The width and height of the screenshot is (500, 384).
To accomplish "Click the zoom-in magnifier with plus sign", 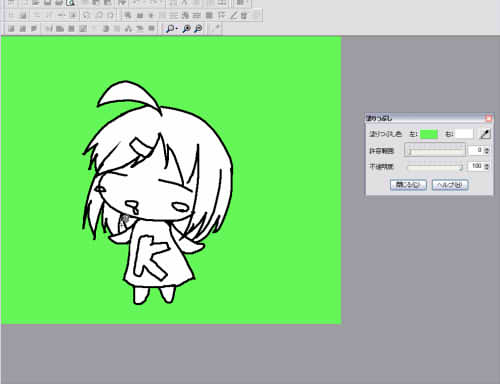I will 187,29.
